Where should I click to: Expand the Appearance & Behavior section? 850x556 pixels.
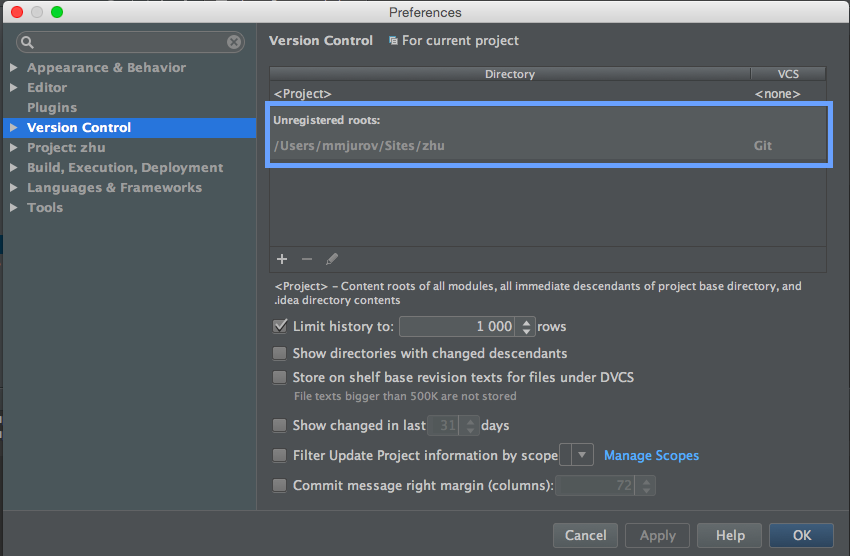pyautogui.click(x=14, y=67)
